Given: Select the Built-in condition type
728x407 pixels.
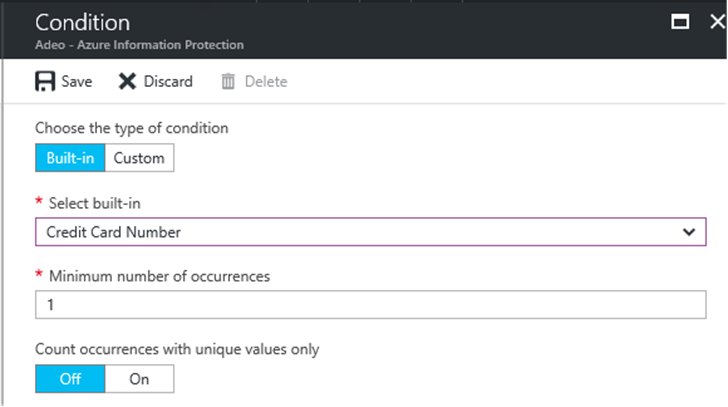Looking at the screenshot, I should coord(70,158).
